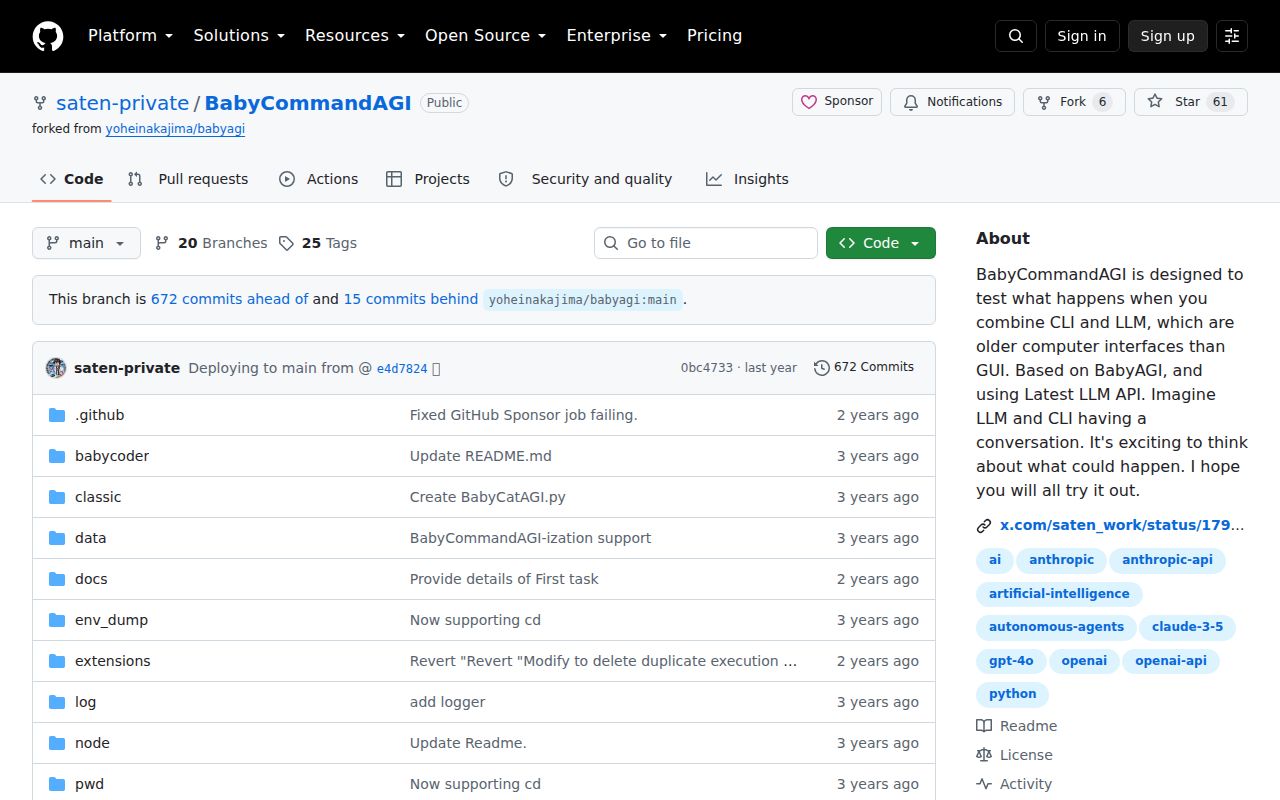This screenshot has width=1280, height=800.
Task: Select the claude-3-5 topic tag
Action: [1187, 627]
